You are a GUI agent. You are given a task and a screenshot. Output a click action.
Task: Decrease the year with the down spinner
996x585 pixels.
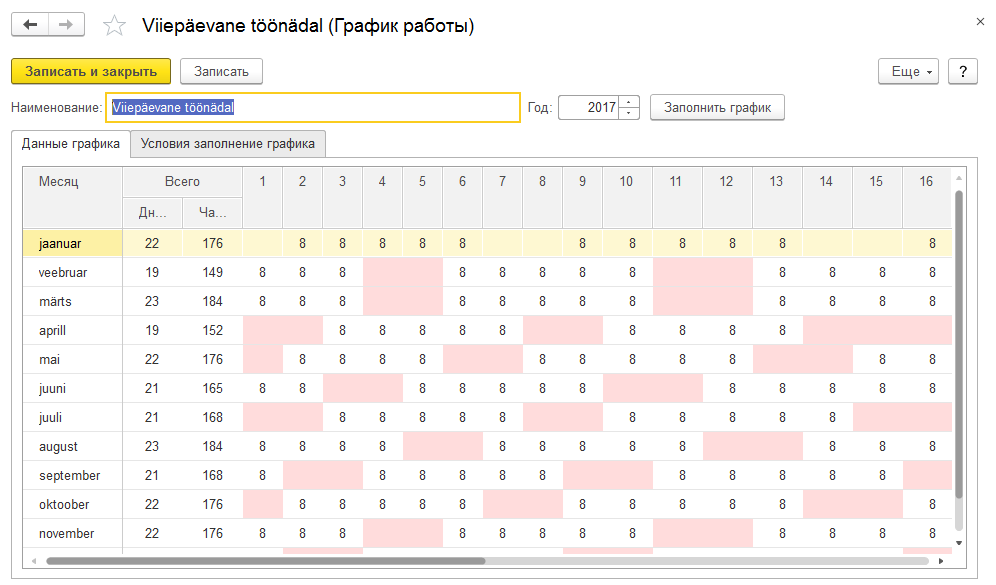tap(629, 113)
